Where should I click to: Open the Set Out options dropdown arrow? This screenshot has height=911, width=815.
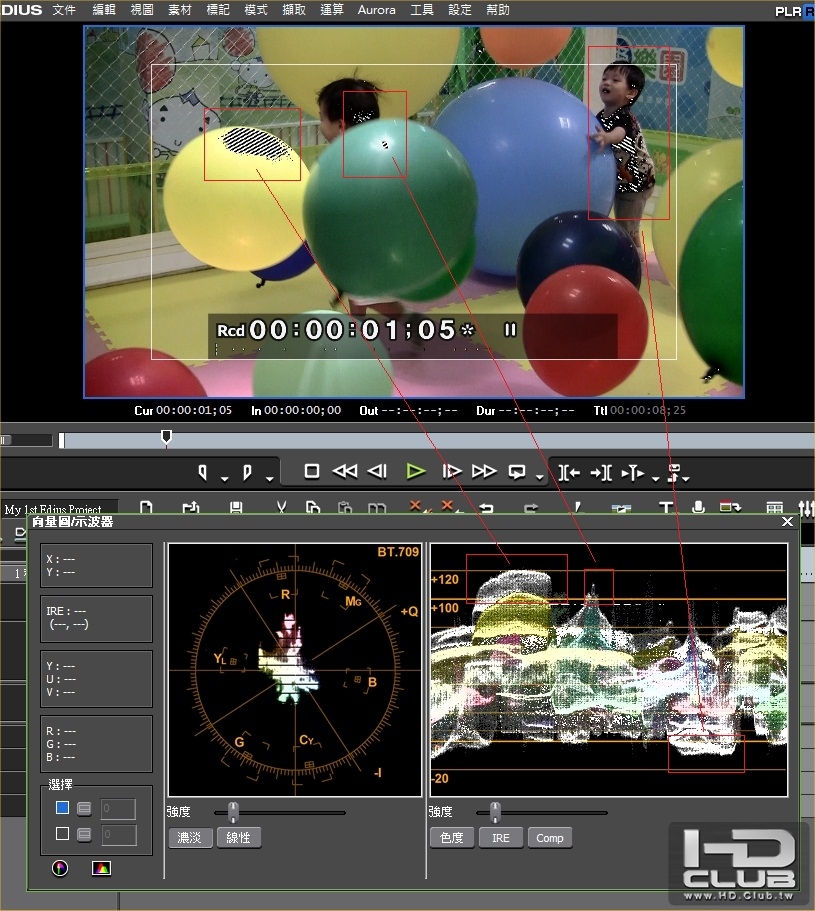pyautogui.click(x=270, y=479)
